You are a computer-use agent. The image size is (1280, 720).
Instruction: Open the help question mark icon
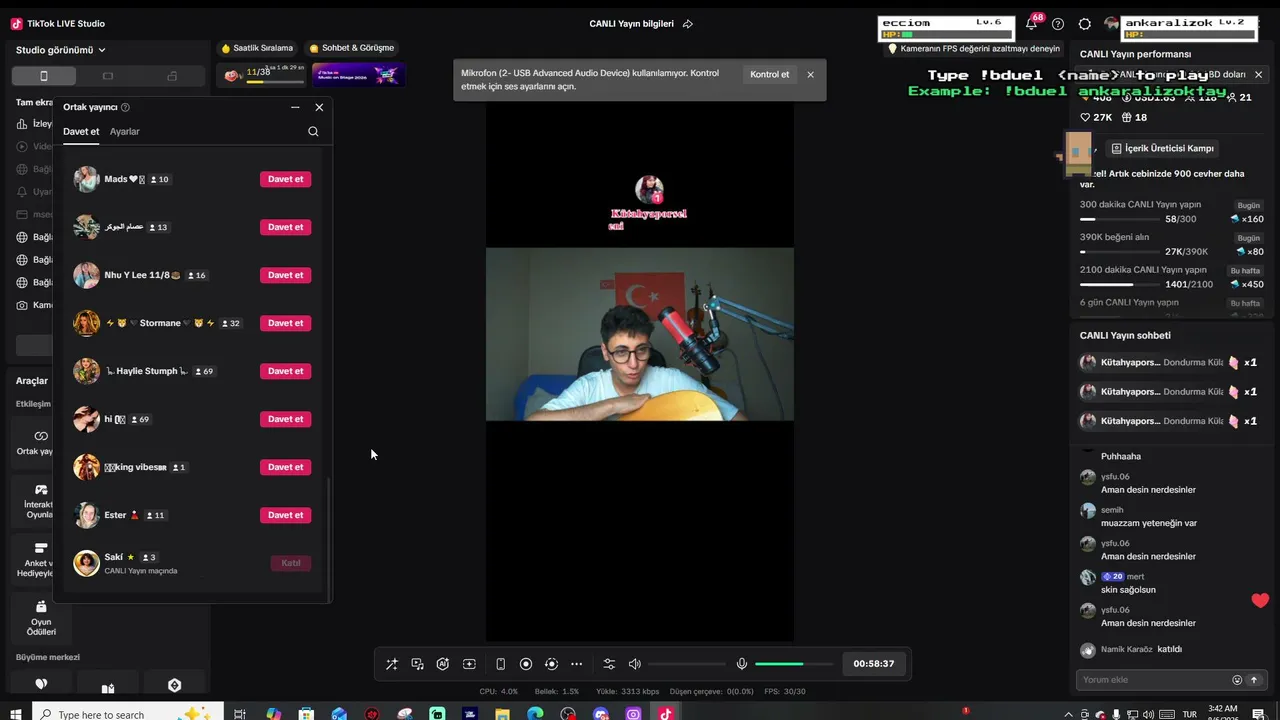(x=1058, y=24)
